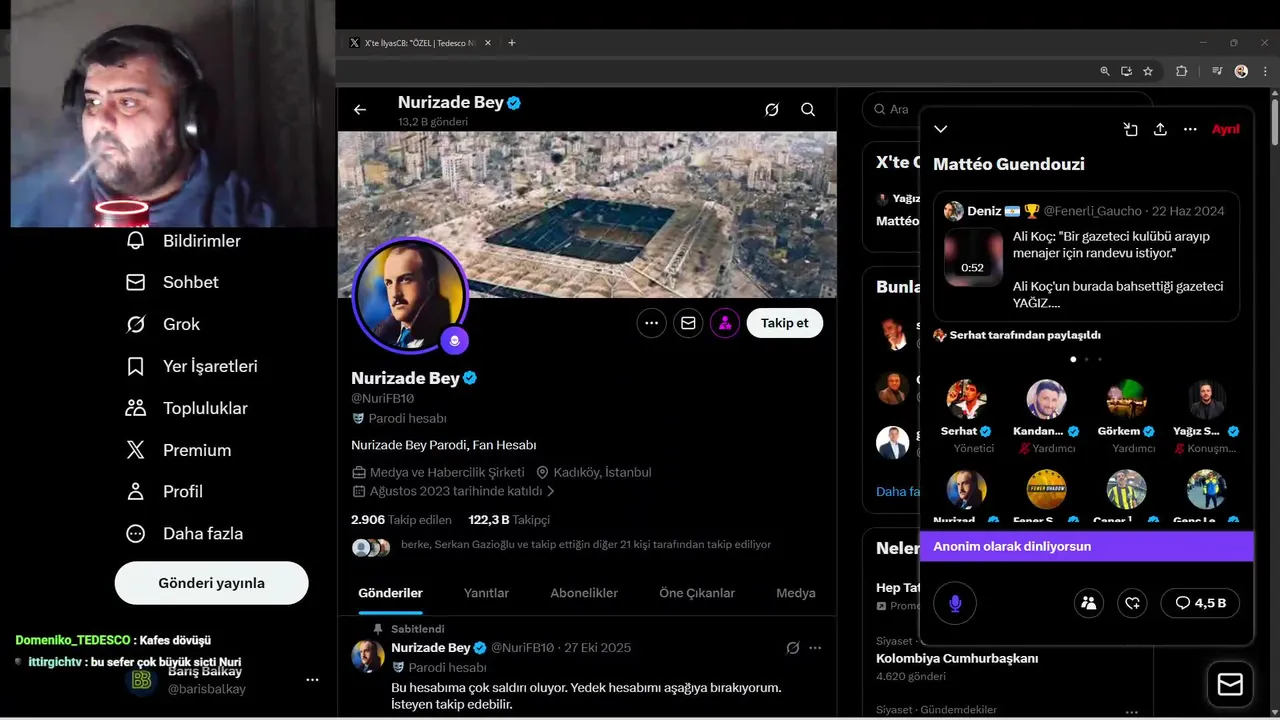Image resolution: width=1280 pixels, height=720 pixels.
Task: Open Bildirimler in the sidebar
Action: [183, 241]
